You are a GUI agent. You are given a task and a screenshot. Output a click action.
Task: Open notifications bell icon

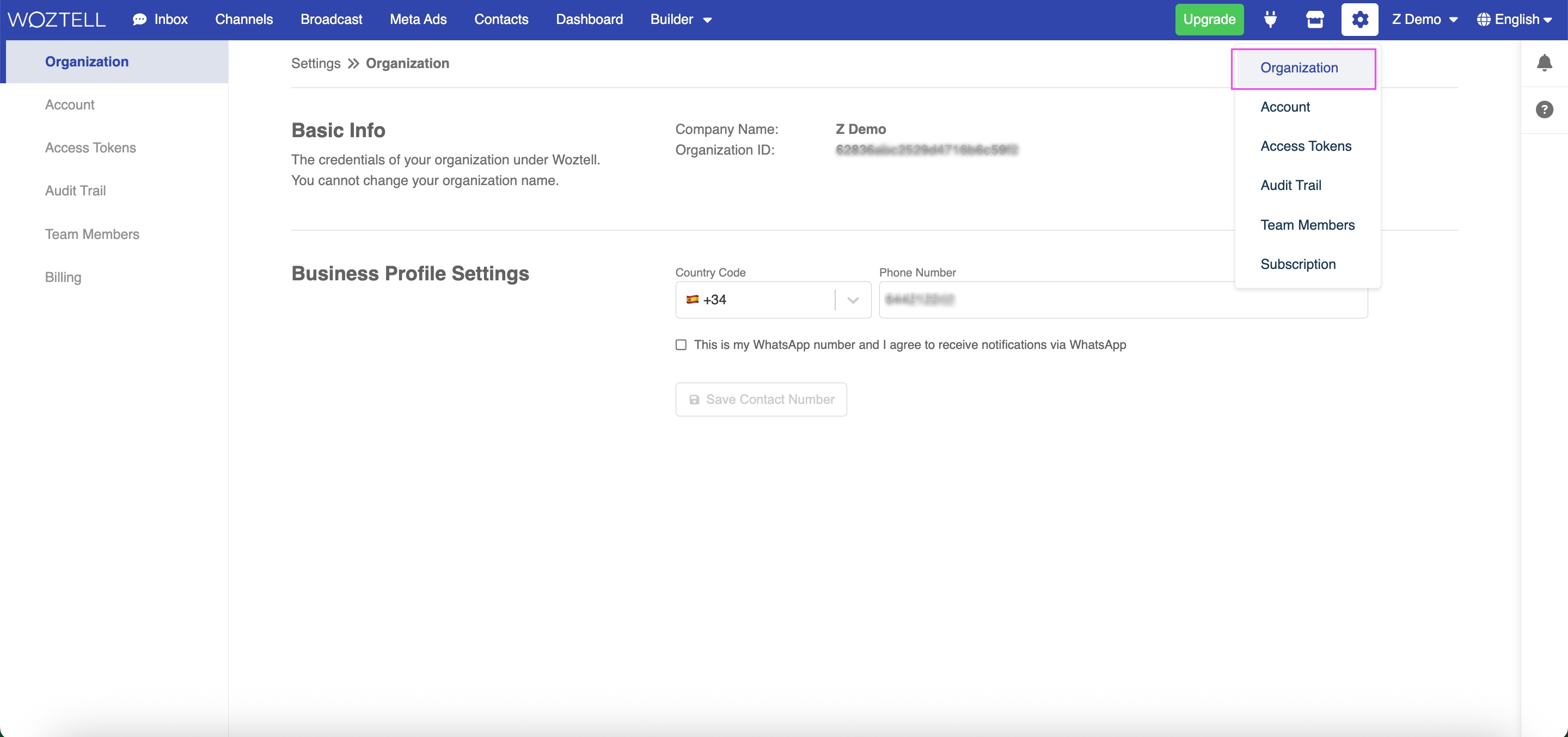click(x=1544, y=63)
